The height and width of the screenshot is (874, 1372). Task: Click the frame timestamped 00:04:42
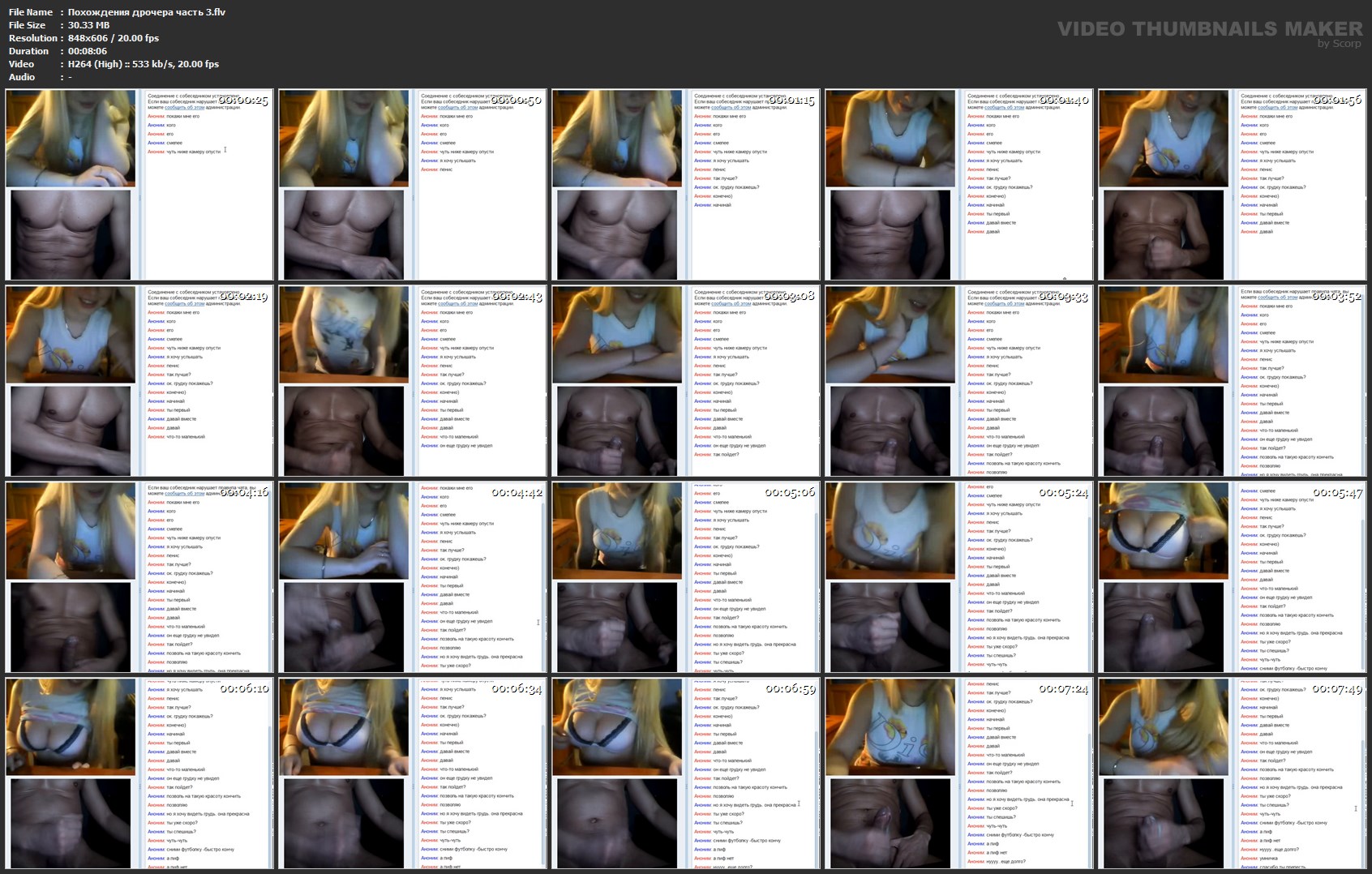click(413, 577)
